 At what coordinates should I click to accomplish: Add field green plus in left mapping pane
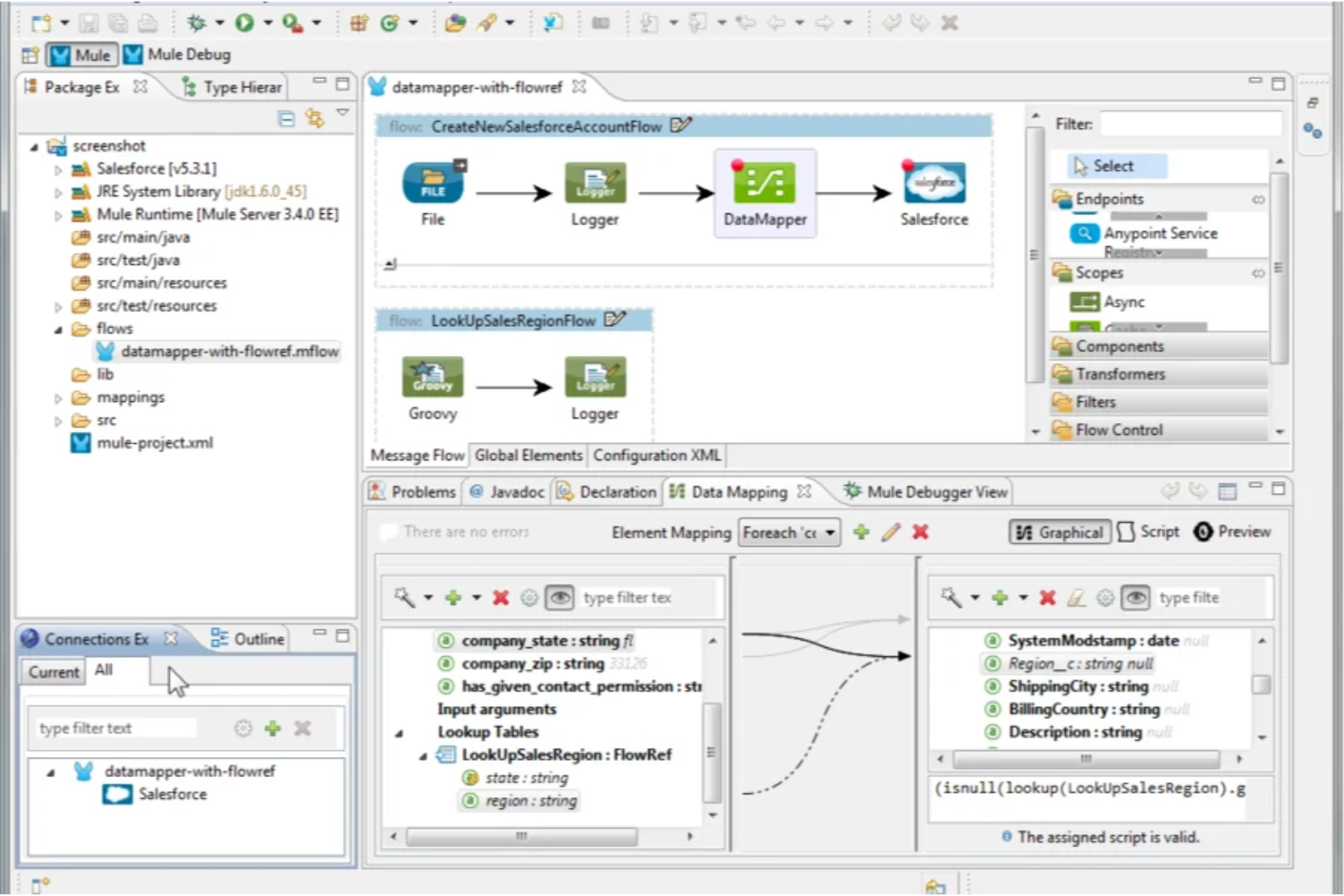pos(453,597)
